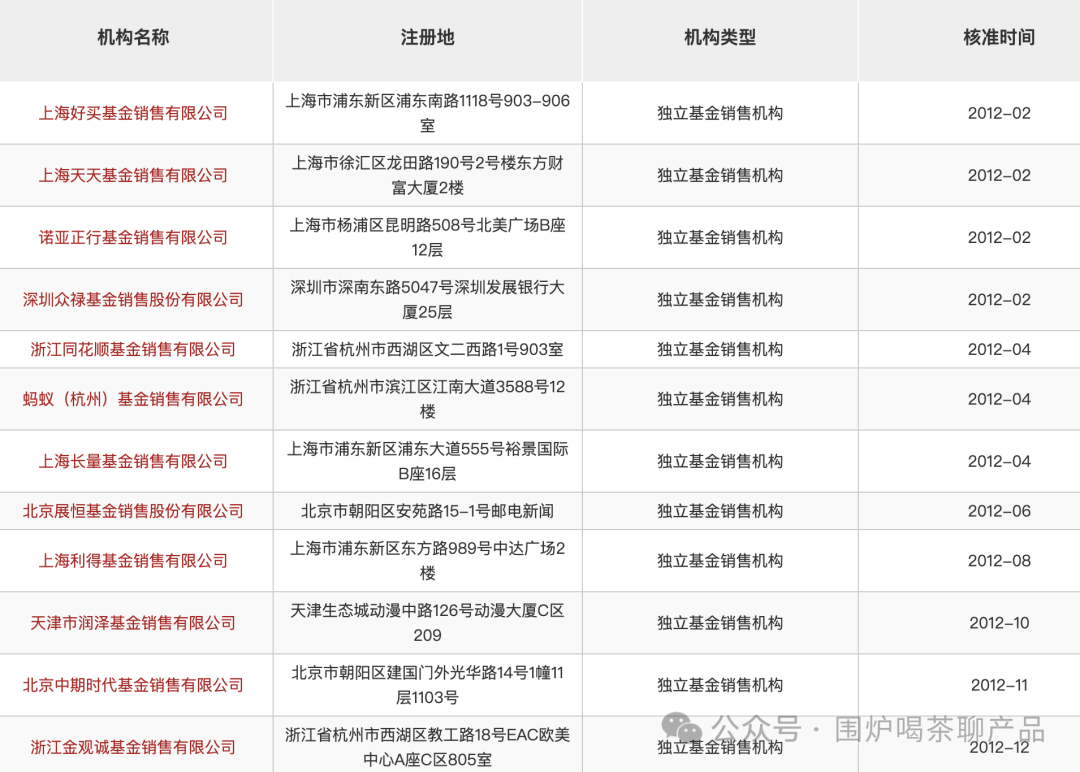Select address 北京市朝阳区建国门外光华路14号1幢11层1103号

pos(427,685)
